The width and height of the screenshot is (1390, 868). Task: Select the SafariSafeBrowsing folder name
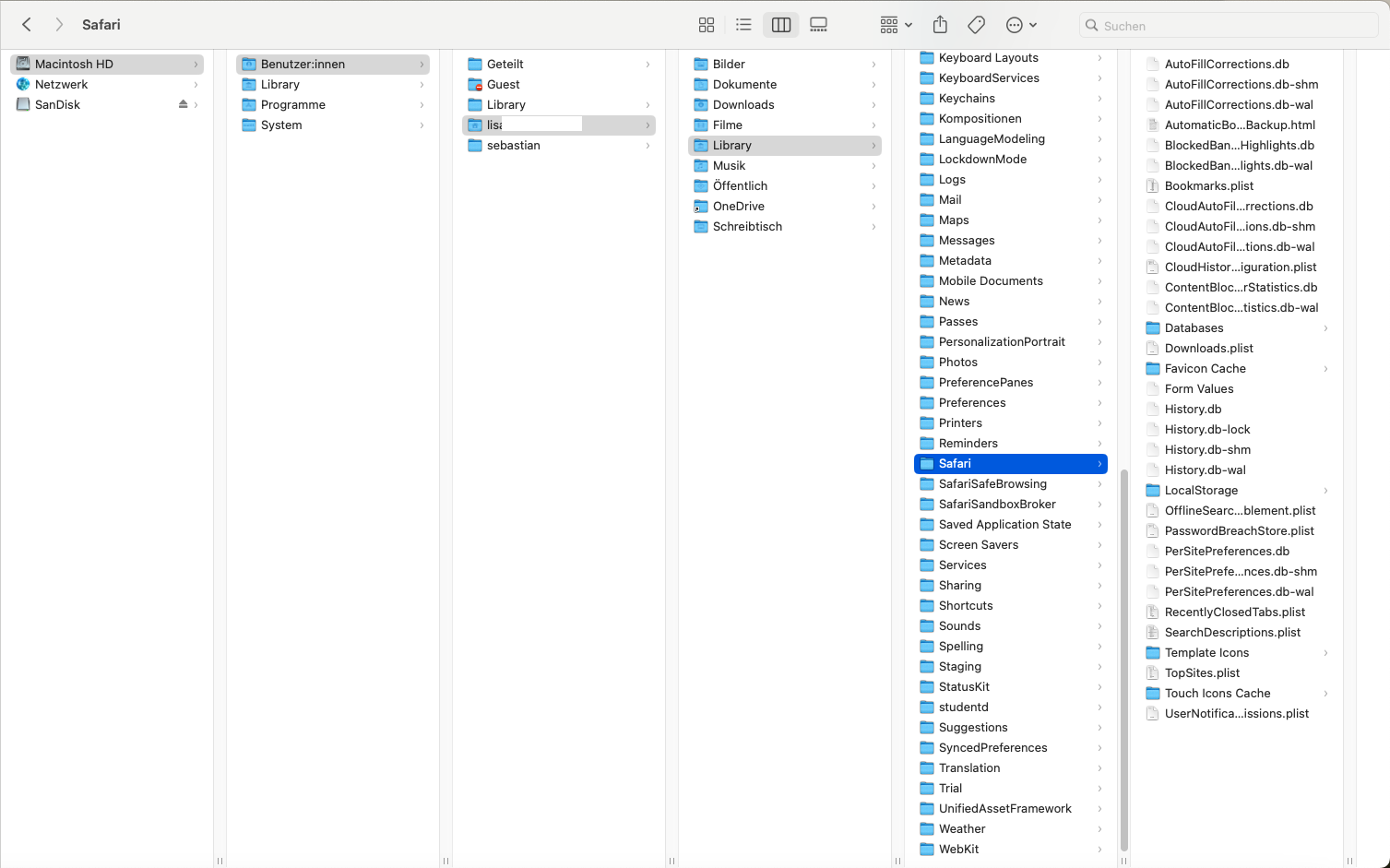click(992, 483)
